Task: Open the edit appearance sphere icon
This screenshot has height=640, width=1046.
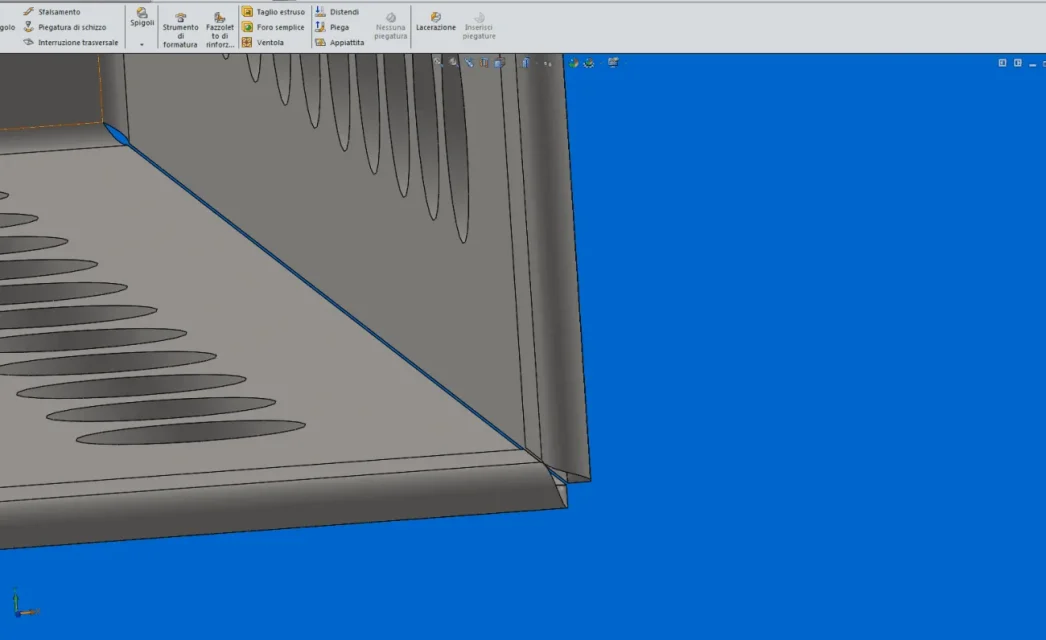Action: [x=573, y=63]
